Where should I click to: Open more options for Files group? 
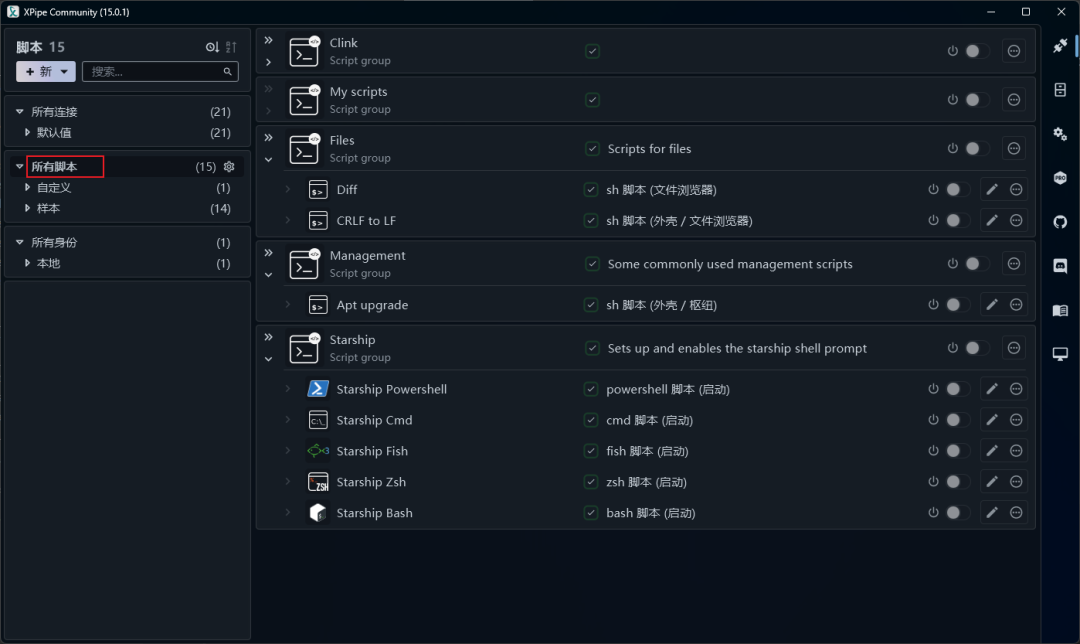coord(1014,148)
